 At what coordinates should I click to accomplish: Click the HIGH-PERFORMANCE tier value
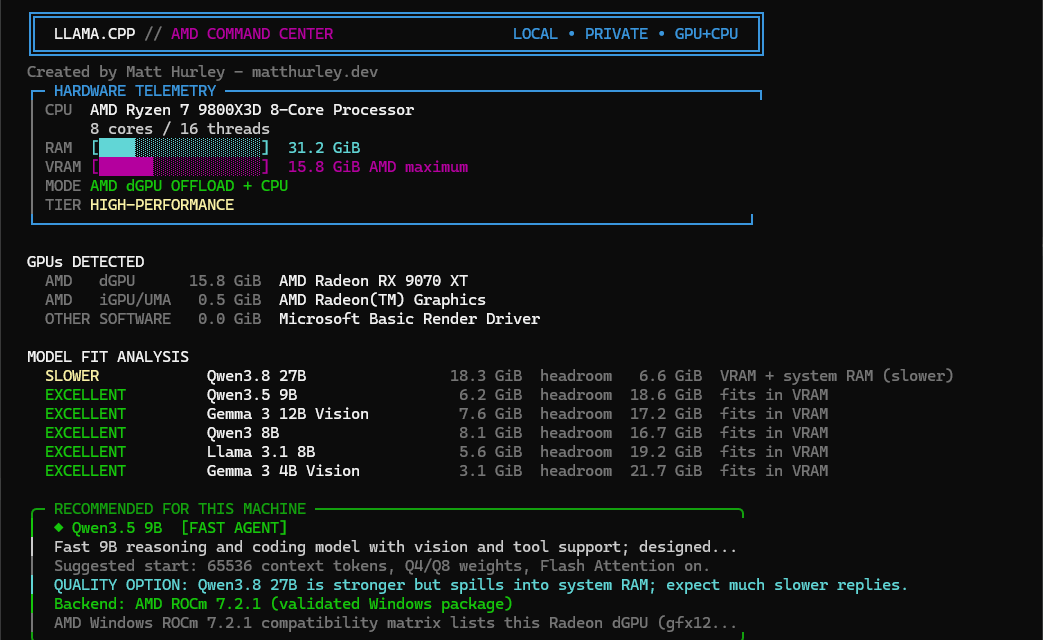click(162, 205)
